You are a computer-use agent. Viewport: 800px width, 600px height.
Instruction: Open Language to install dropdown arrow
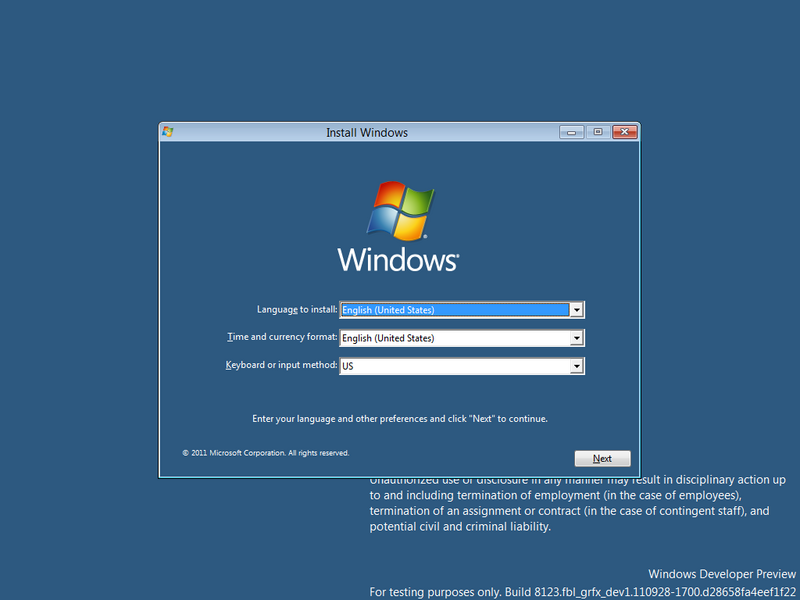576,310
